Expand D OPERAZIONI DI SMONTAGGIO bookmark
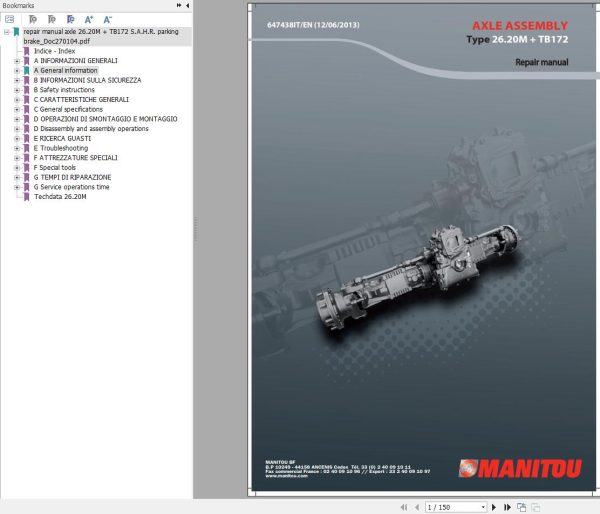600x514 pixels. (x=17, y=119)
